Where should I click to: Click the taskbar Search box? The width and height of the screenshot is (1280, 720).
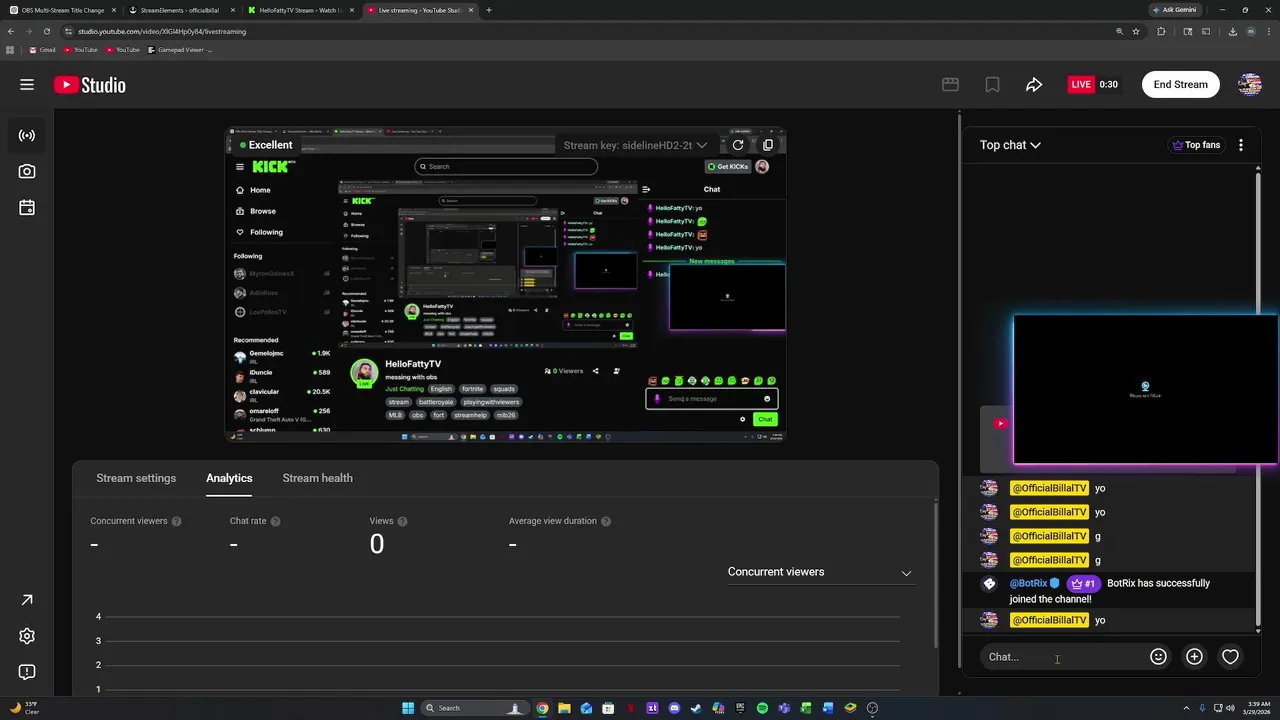coord(474,708)
